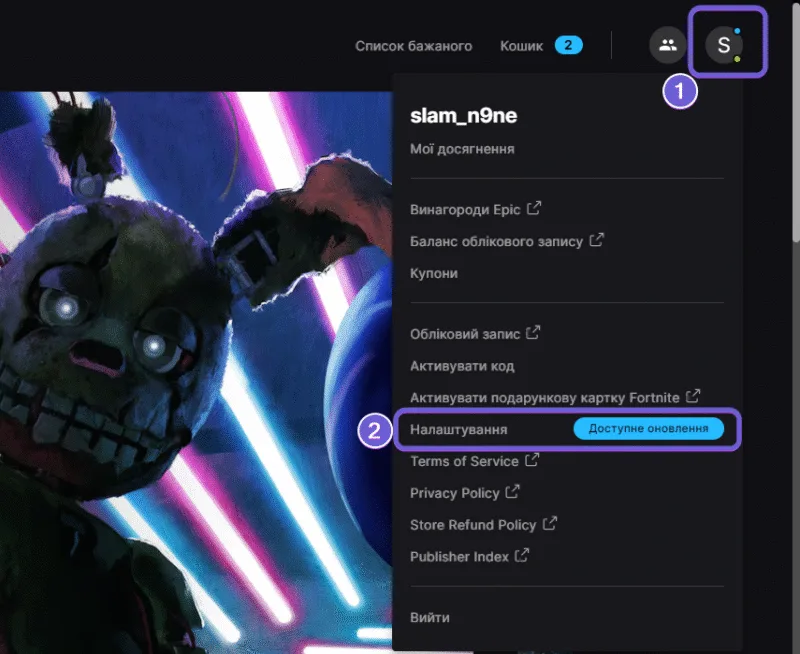The width and height of the screenshot is (800, 654).
Task: Open Мої досягнення
Action: [462, 149]
